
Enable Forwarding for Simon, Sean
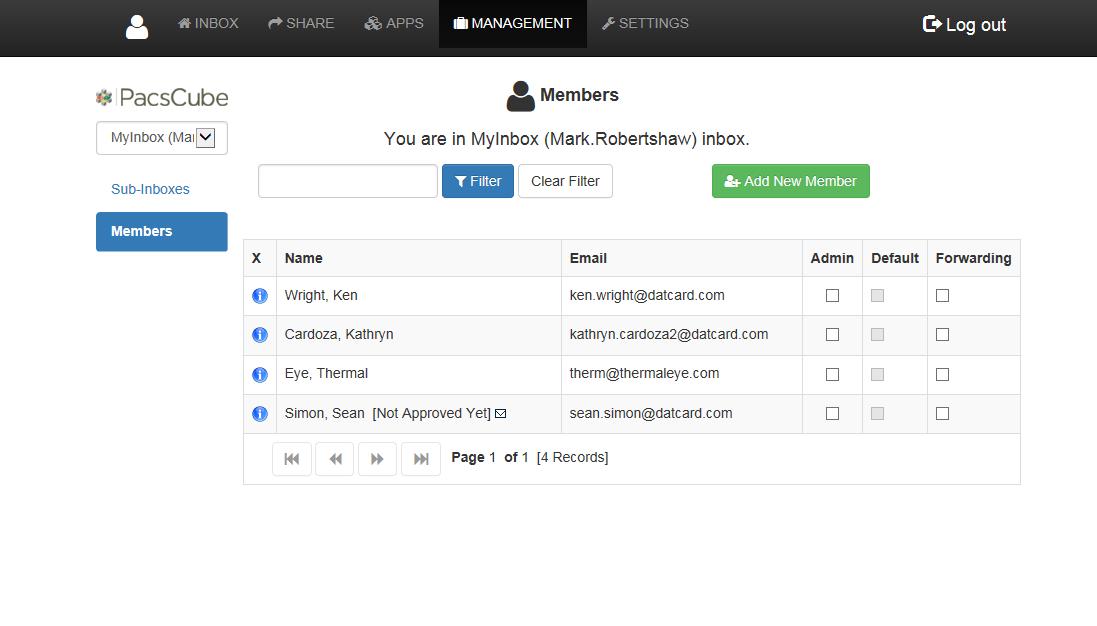coord(942,414)
